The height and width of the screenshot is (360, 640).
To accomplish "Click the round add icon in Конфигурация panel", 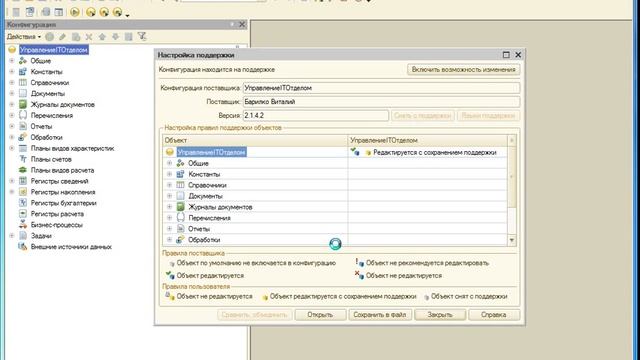I will (49, 37).
